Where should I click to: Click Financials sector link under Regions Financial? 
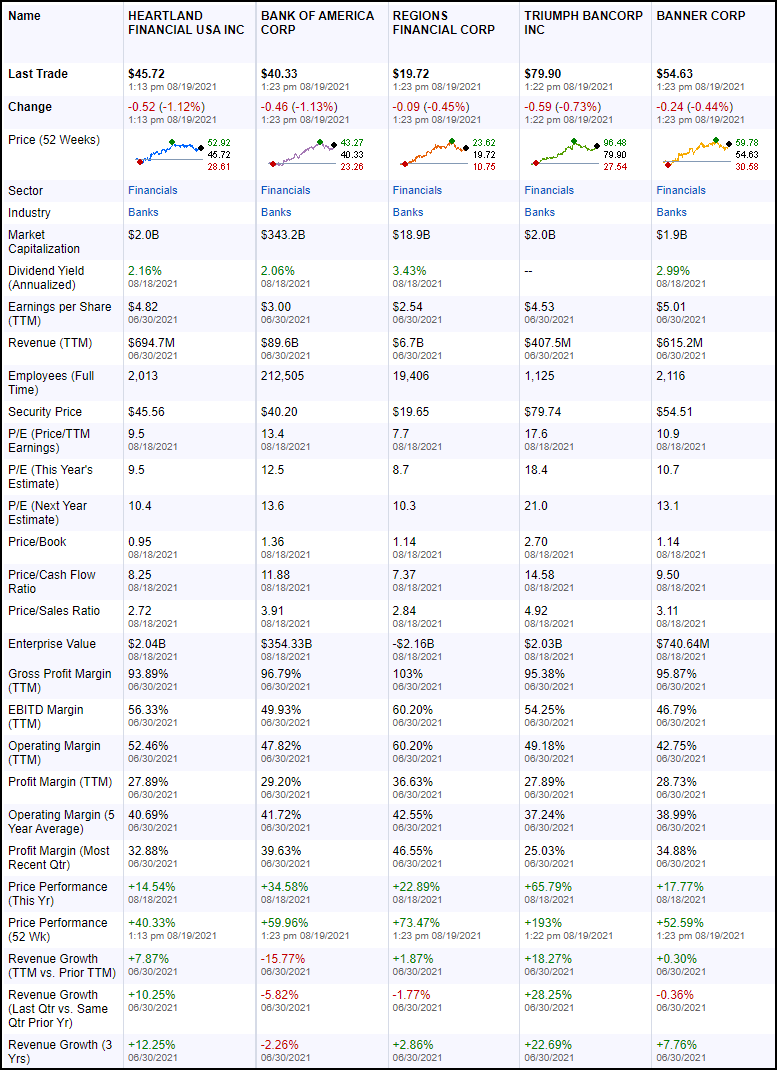coord(417,190)
